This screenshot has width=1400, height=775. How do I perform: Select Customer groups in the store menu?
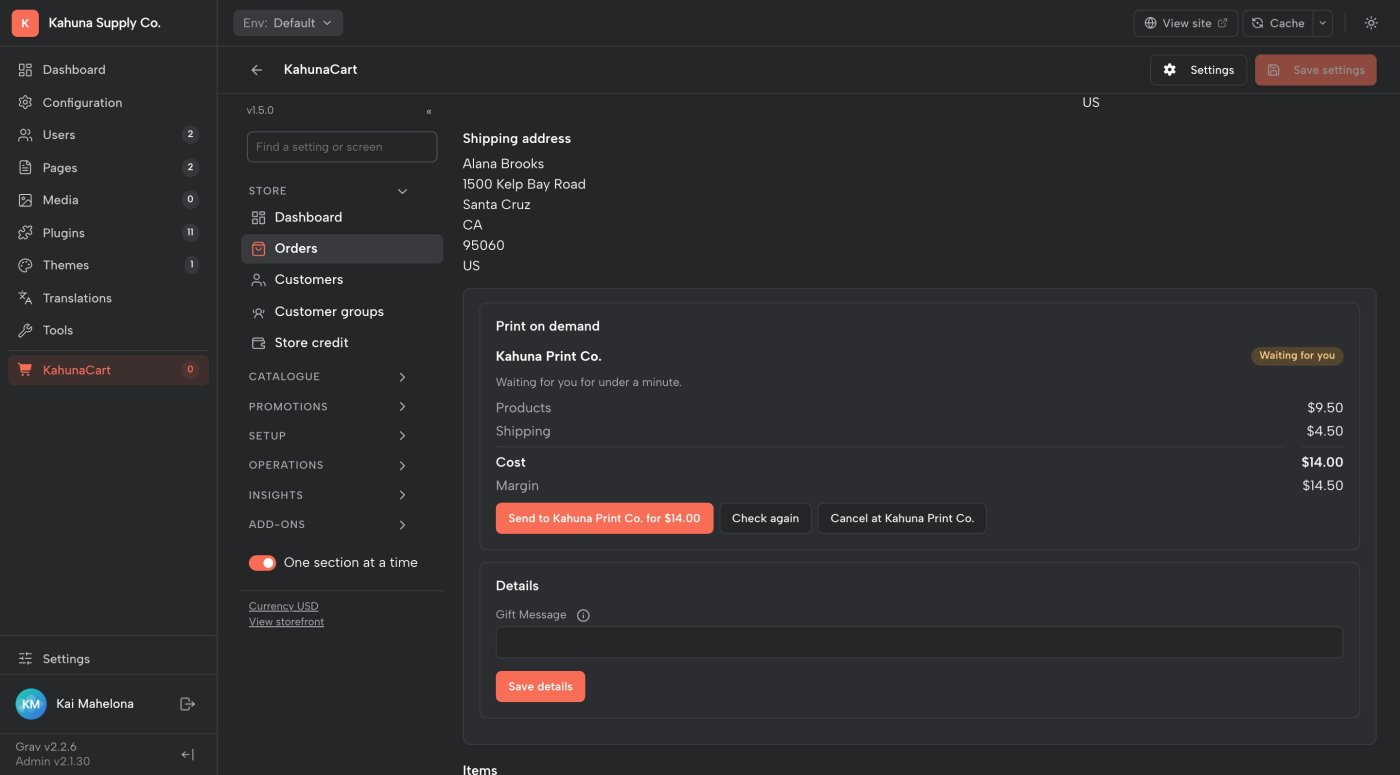342,312
